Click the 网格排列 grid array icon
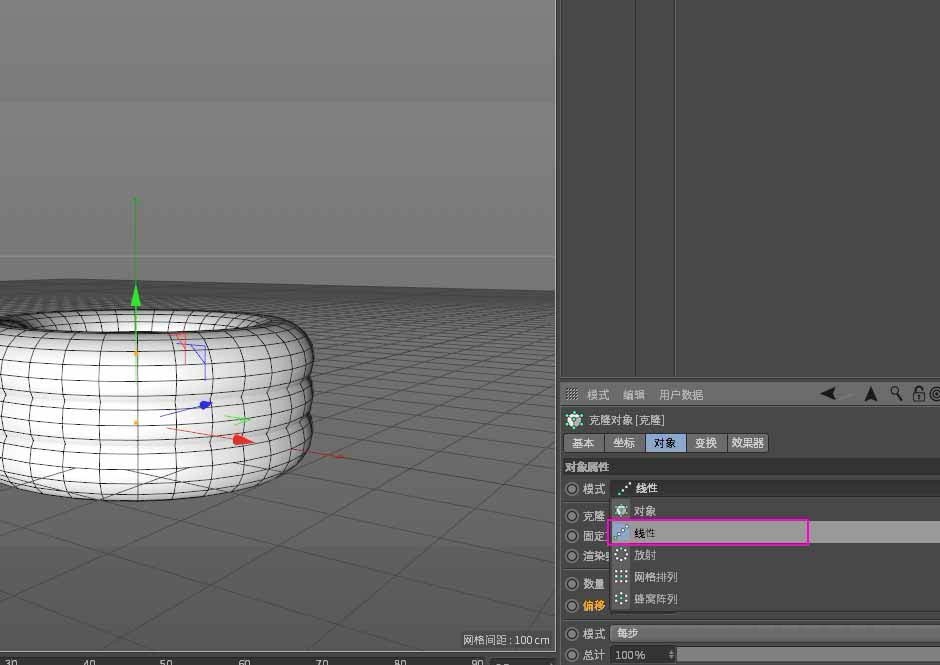This screenshot has height=665, width=940. pyautogui.click(x=621, y=576)
